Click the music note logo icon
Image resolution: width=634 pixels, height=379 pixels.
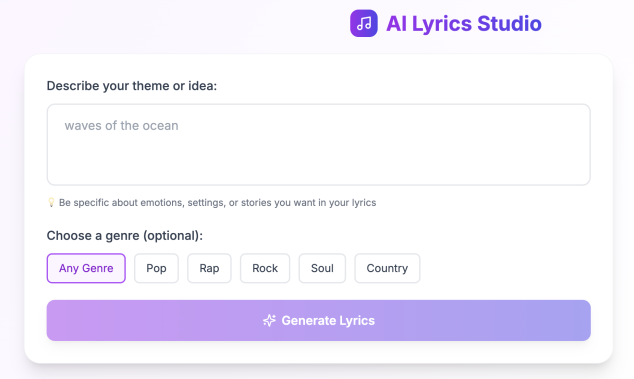pyautogui.click(x=363, y=23)
